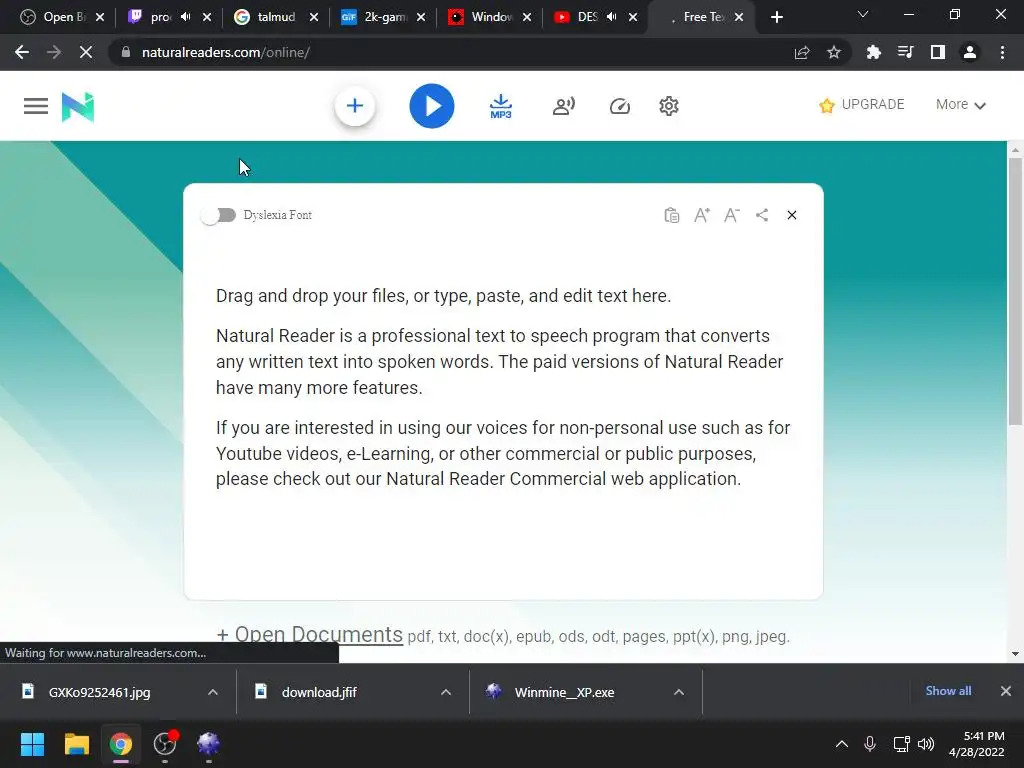The image size is (1024, 768).
Task: Click the microphone tray icon
Action: (x=870, y=744)
